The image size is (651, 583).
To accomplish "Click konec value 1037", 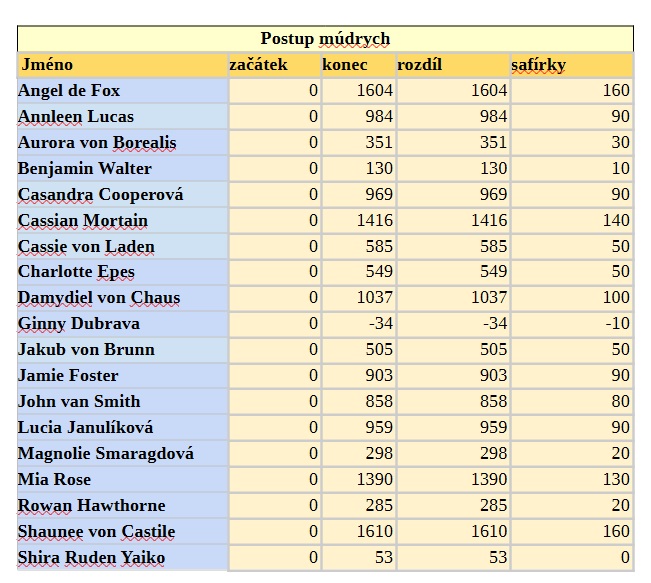I will (x=374, y=298).
